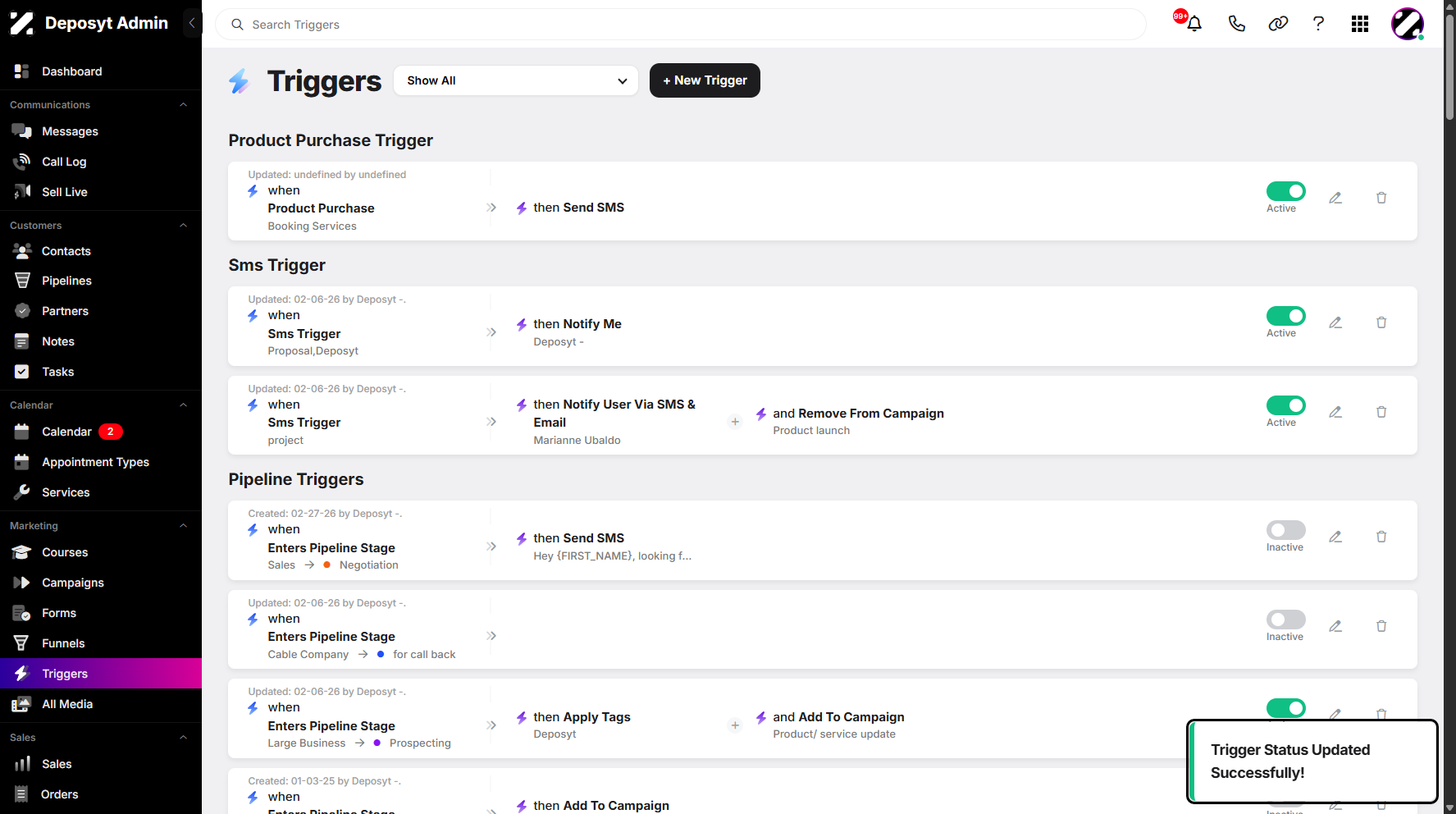Open the Show All filter dropdown
1456x814 pixels.
[x=516, y=80]
